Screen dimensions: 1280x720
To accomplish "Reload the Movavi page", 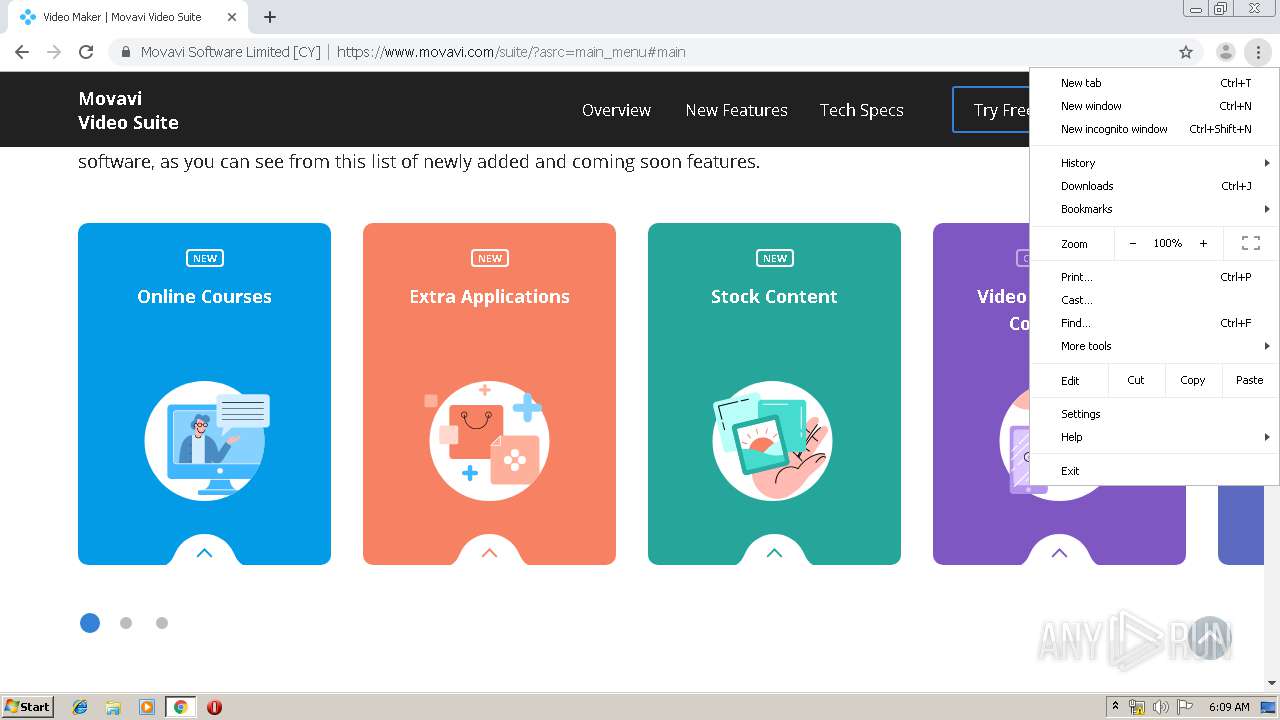I will [x=86, y=52].
